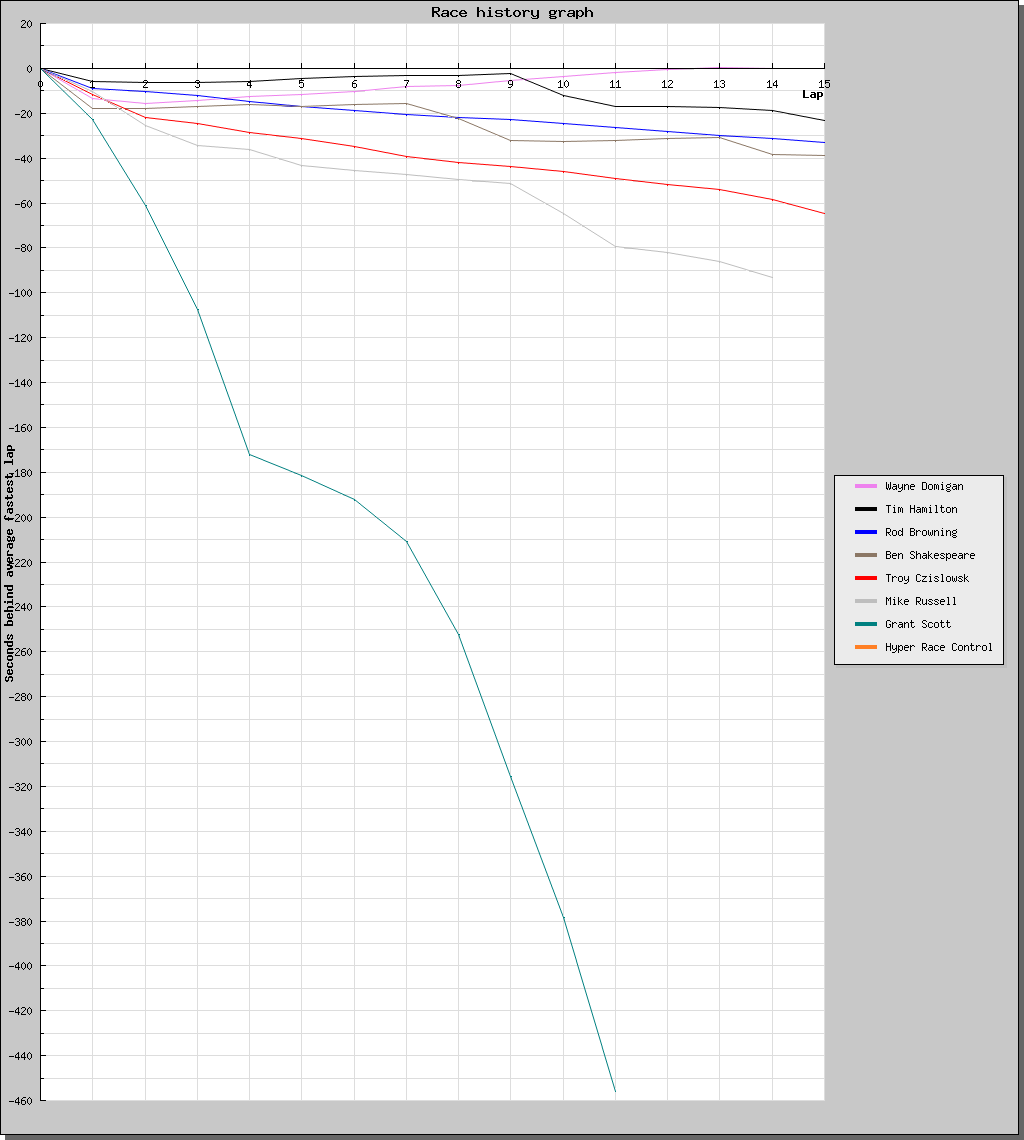Viewport: 1024px width, 1140px height.
Task: Click the -460 y-axis tick label
Action: pos(20,1101)
